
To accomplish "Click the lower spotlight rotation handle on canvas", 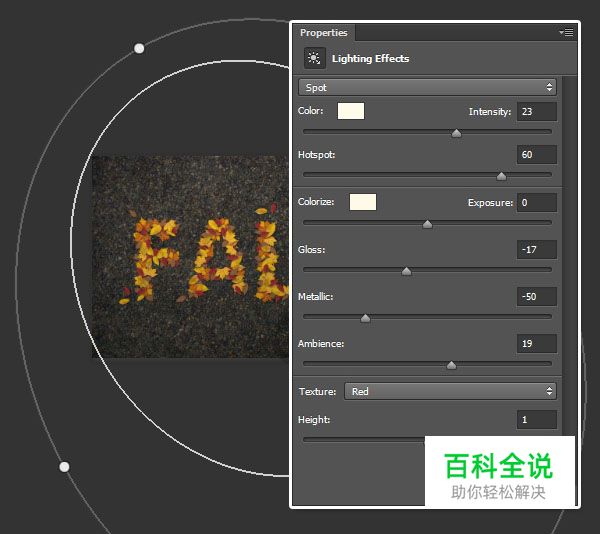I will point(64,467).
